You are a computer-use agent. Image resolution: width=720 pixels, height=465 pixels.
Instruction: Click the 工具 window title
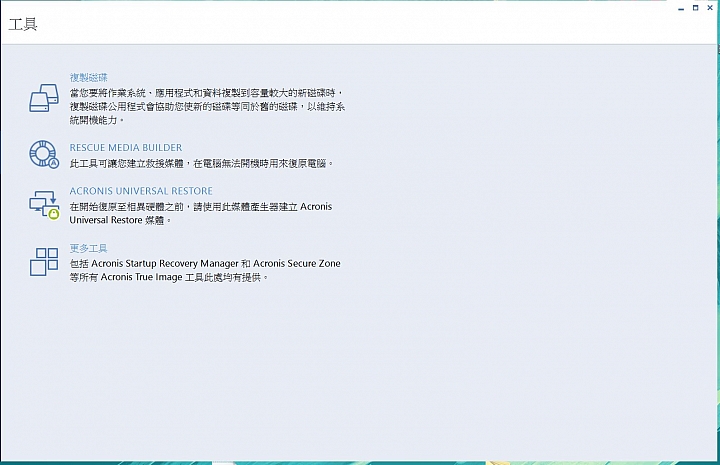23,24
